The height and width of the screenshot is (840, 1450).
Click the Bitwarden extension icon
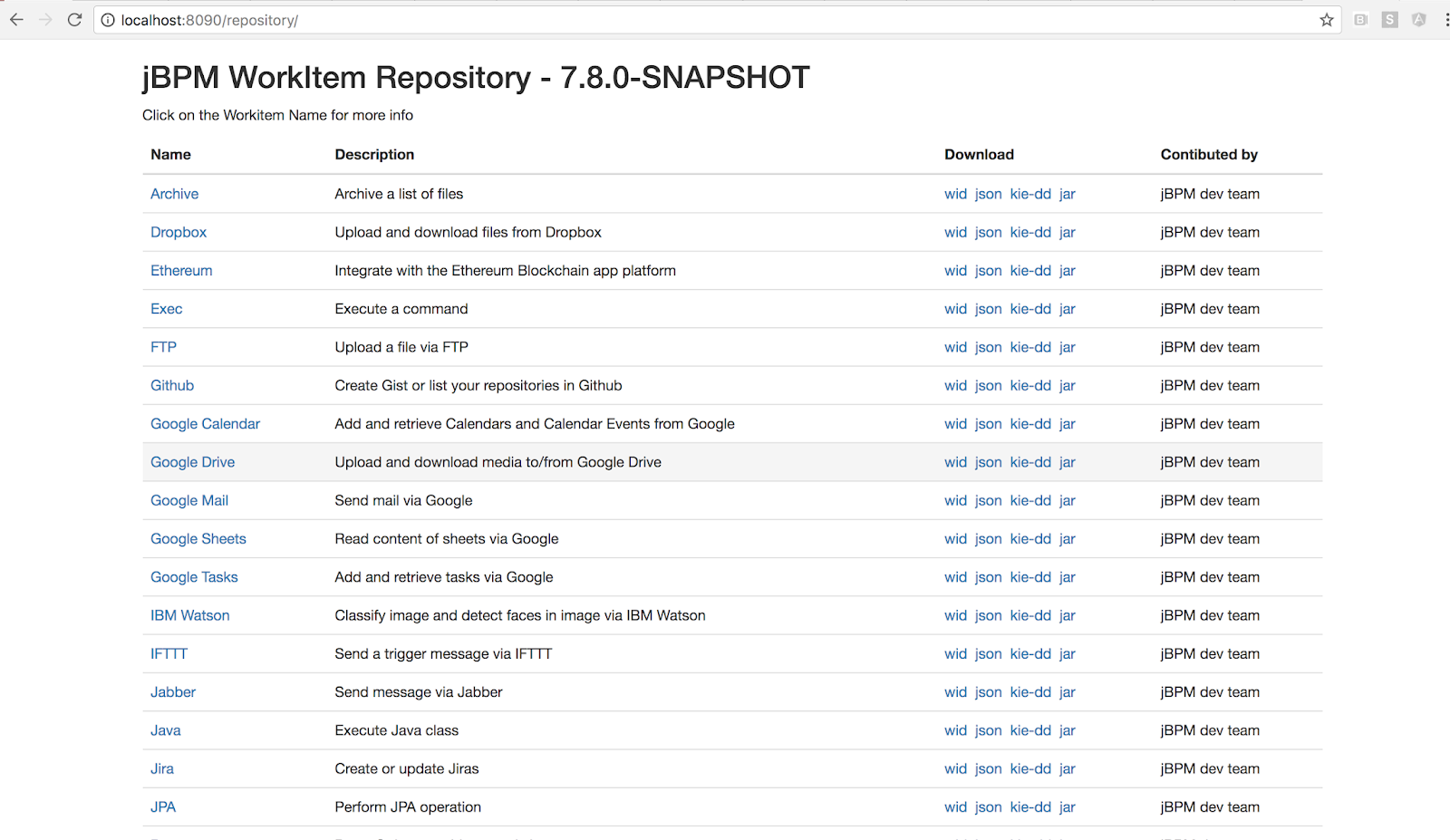(1359, 19)
